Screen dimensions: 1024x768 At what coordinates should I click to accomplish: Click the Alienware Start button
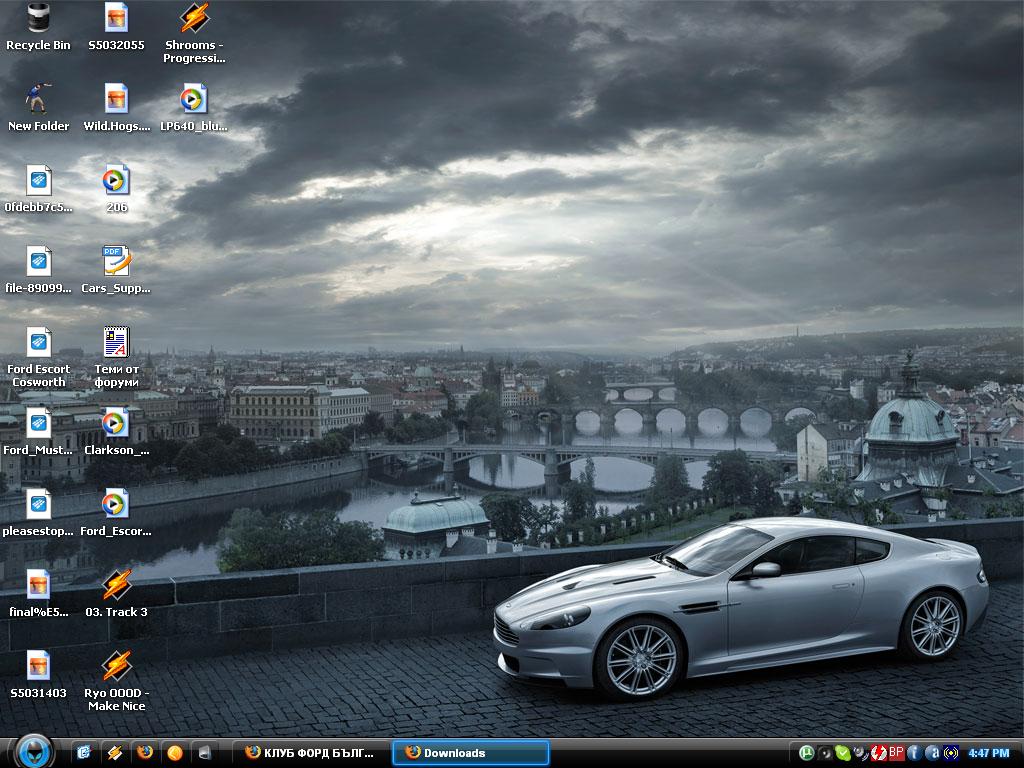[x=33, y=751]
